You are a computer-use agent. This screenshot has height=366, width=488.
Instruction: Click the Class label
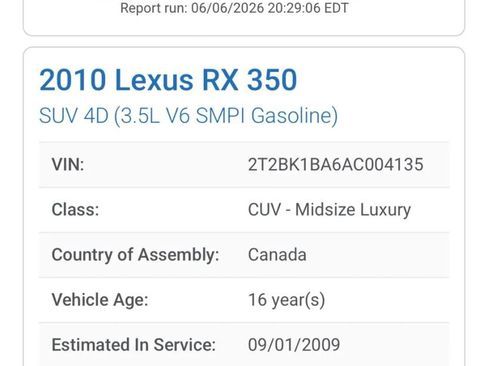coord(75,210)
